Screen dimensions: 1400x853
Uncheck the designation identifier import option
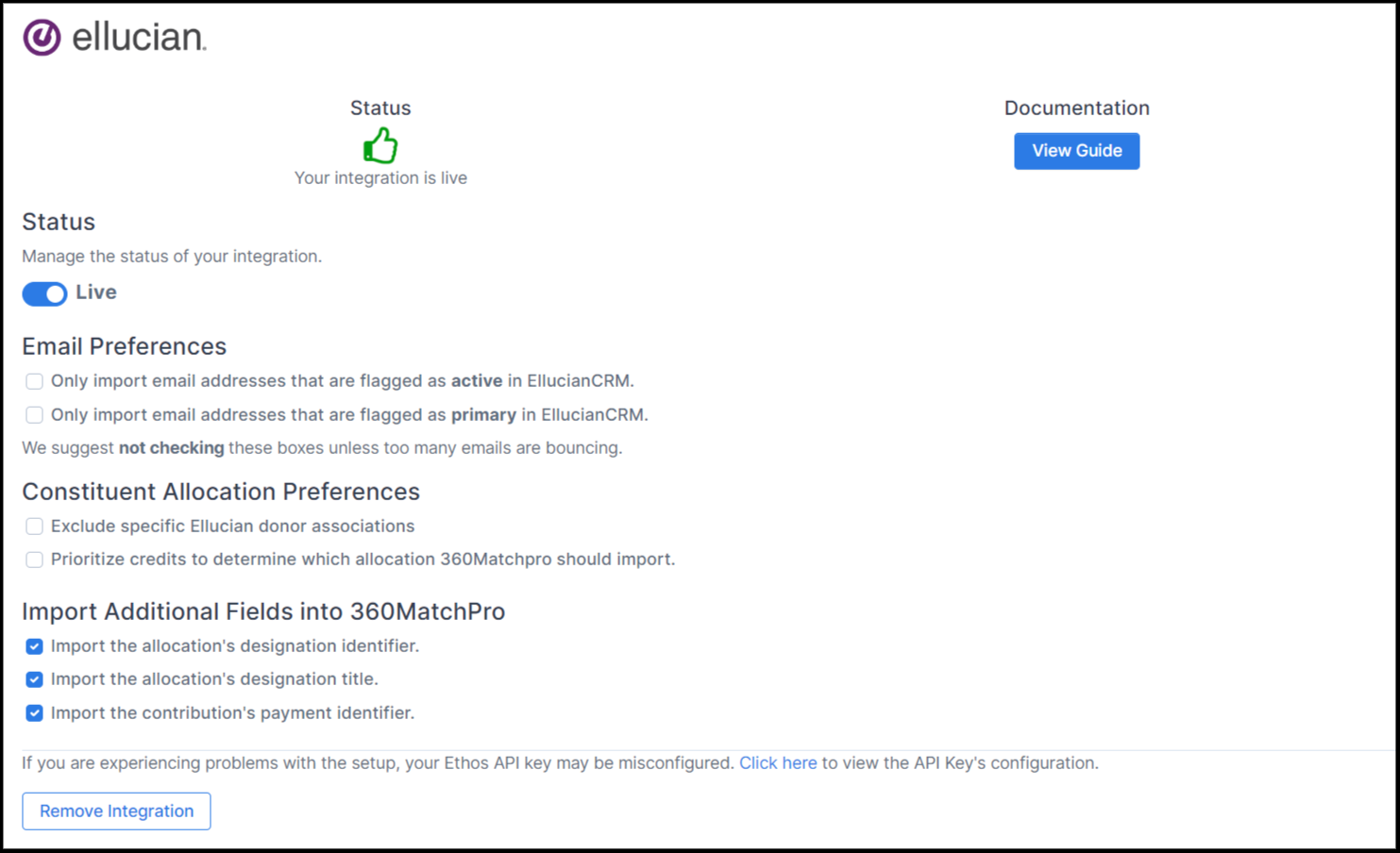click(34, 645)
